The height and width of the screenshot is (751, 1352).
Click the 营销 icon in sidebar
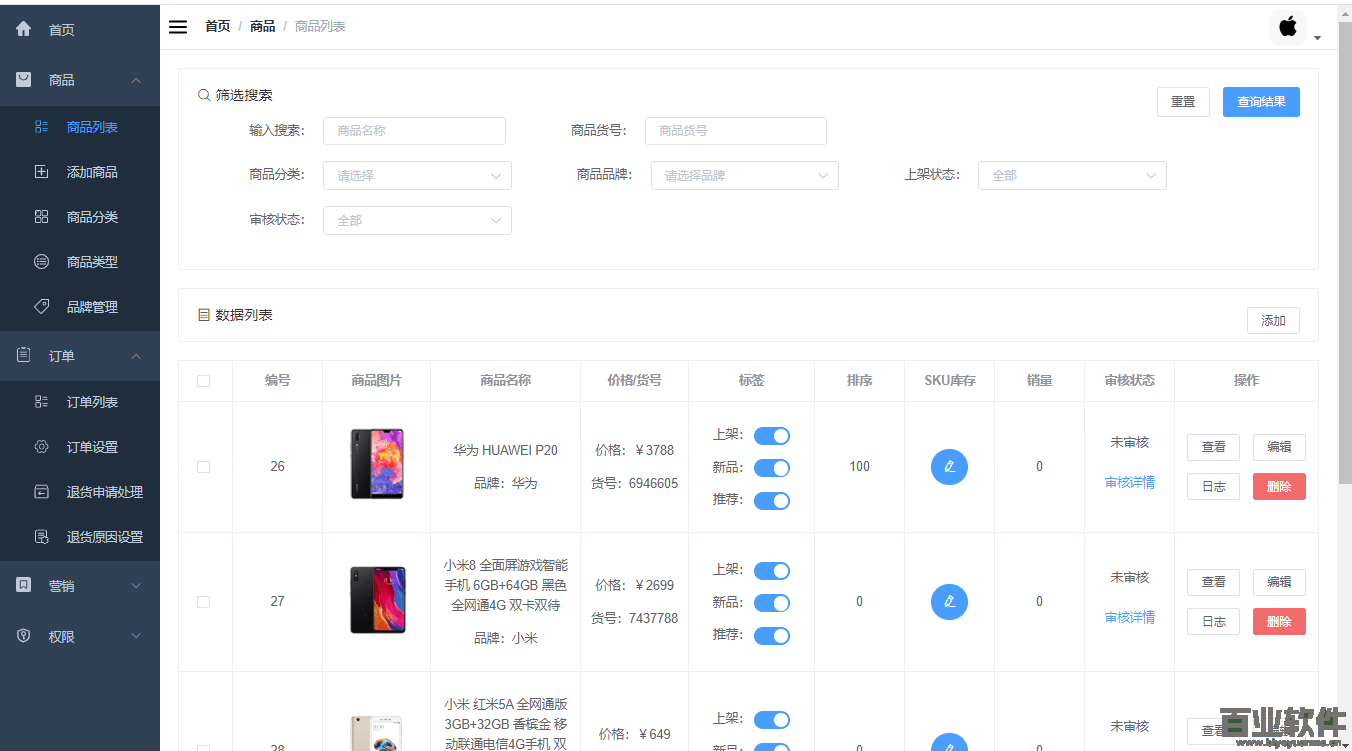click(24, 585)
